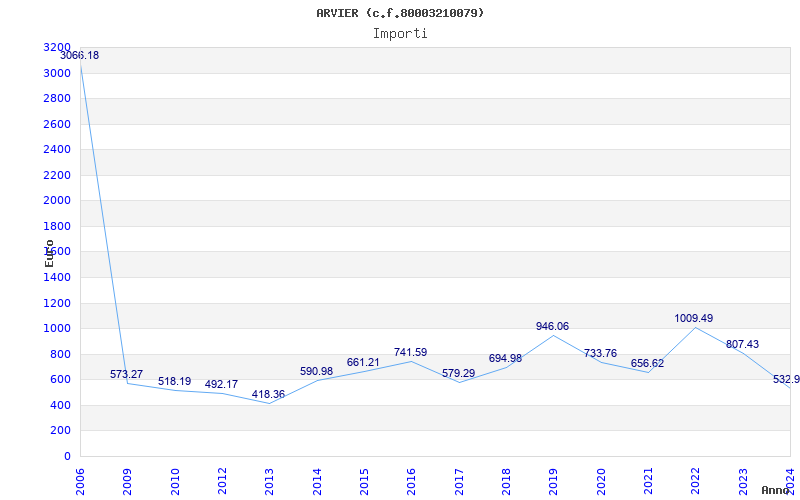Click the 2013 year axis label

pos(269,481)
